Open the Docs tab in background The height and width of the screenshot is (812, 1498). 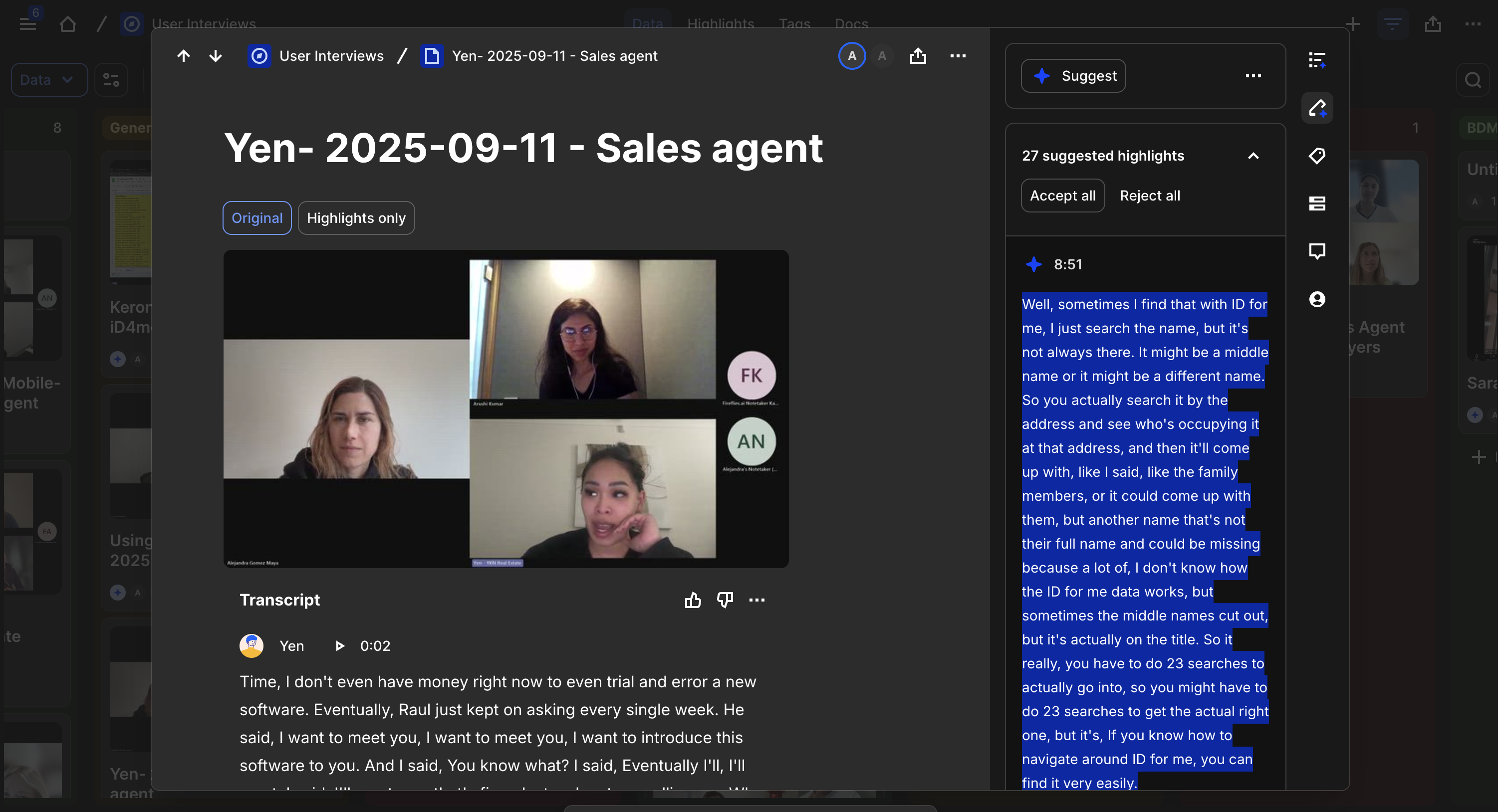tap(851, 24)
